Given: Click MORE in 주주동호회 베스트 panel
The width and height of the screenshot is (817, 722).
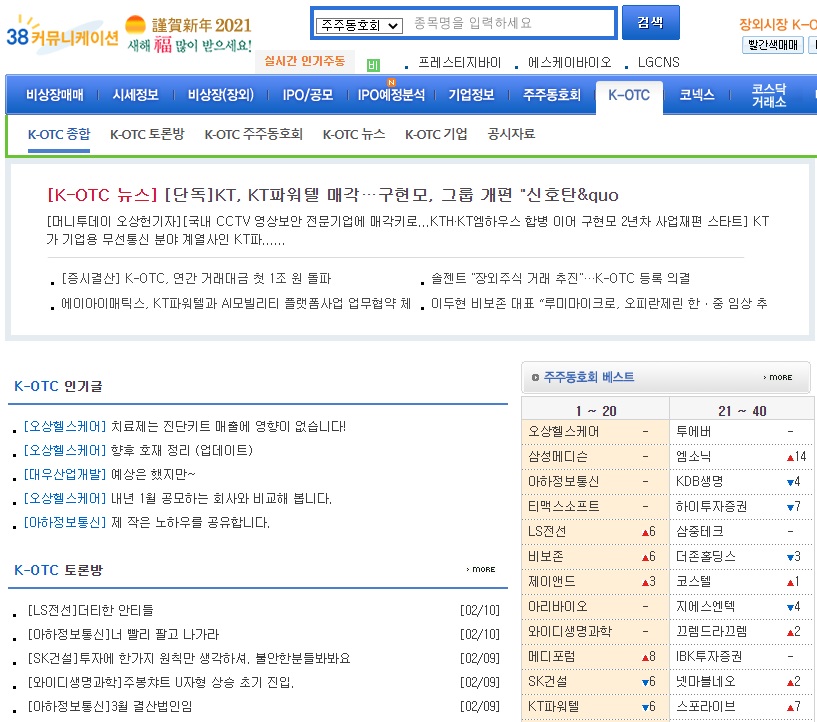Looking at the screenshot, I should (x=778, y=377).
